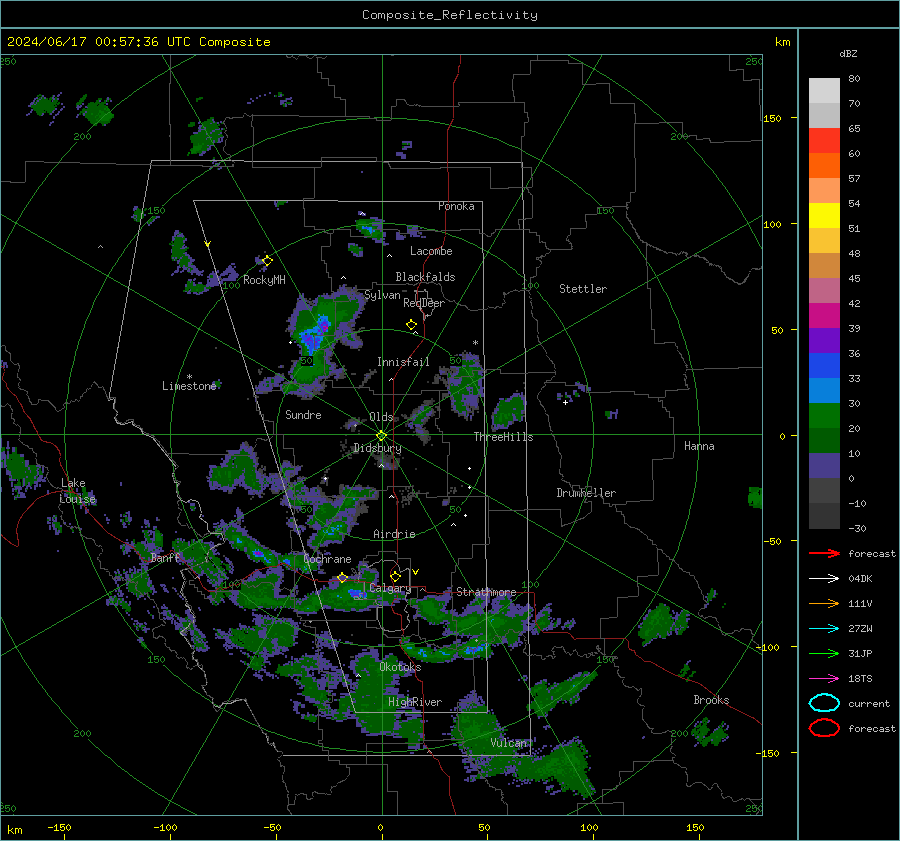The height and width of the screenshot is (841, 900).
Task: Click the Composite_Reflectivity title
Action: tap(450, 15)
